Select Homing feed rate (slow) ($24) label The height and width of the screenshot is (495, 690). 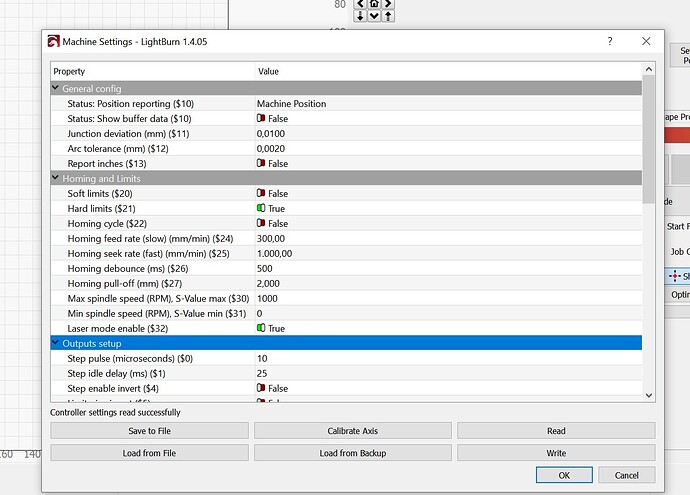click(x=150, y=238)
